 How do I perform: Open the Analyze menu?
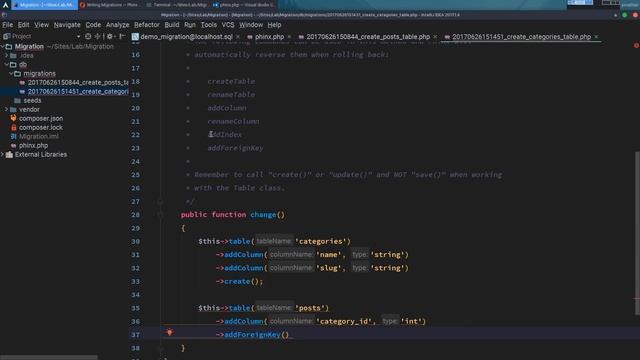pos(118,25)
